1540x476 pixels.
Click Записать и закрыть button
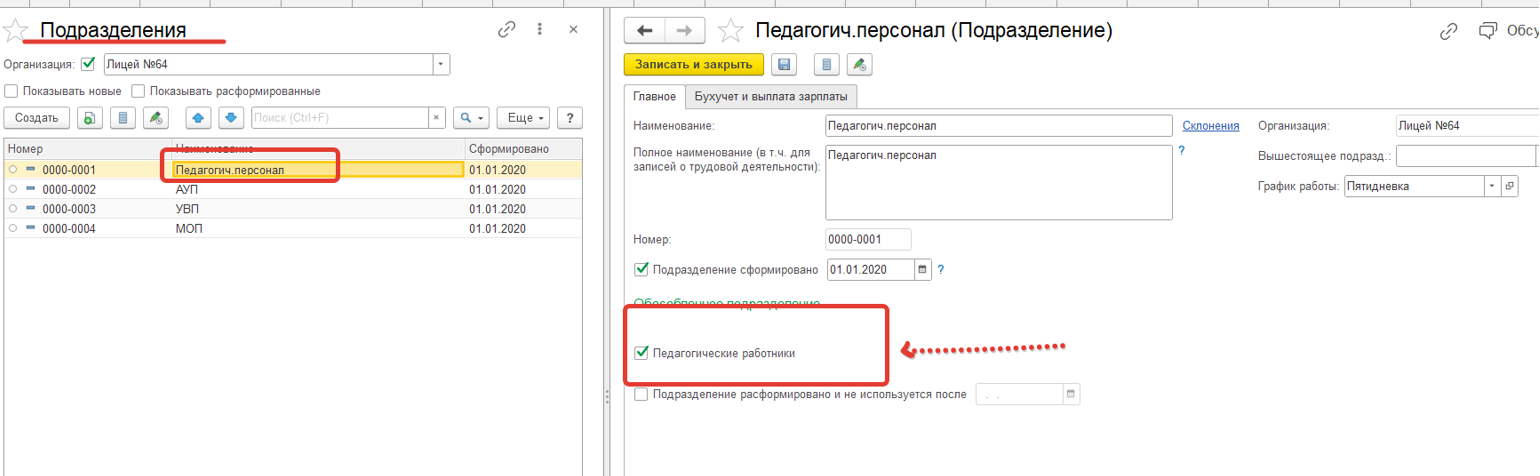(x=694, y=65)
